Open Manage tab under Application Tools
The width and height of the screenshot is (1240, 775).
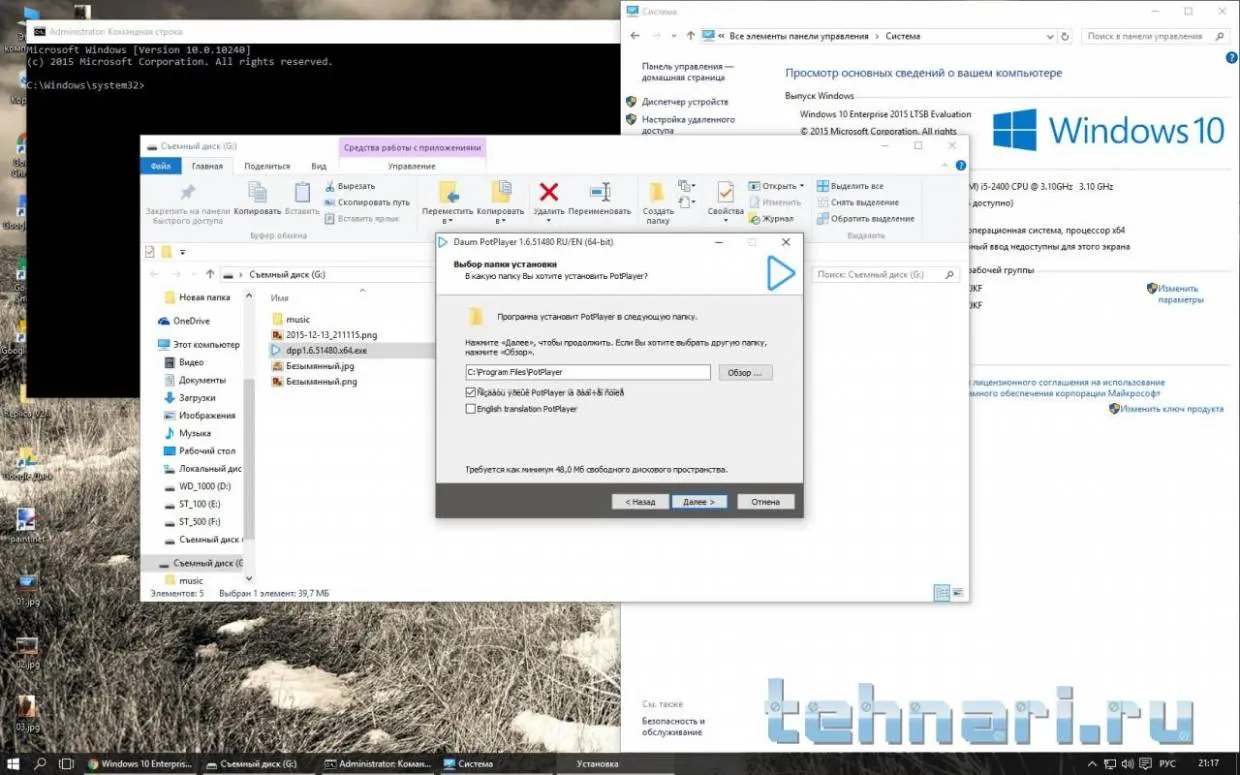point(412,166)
